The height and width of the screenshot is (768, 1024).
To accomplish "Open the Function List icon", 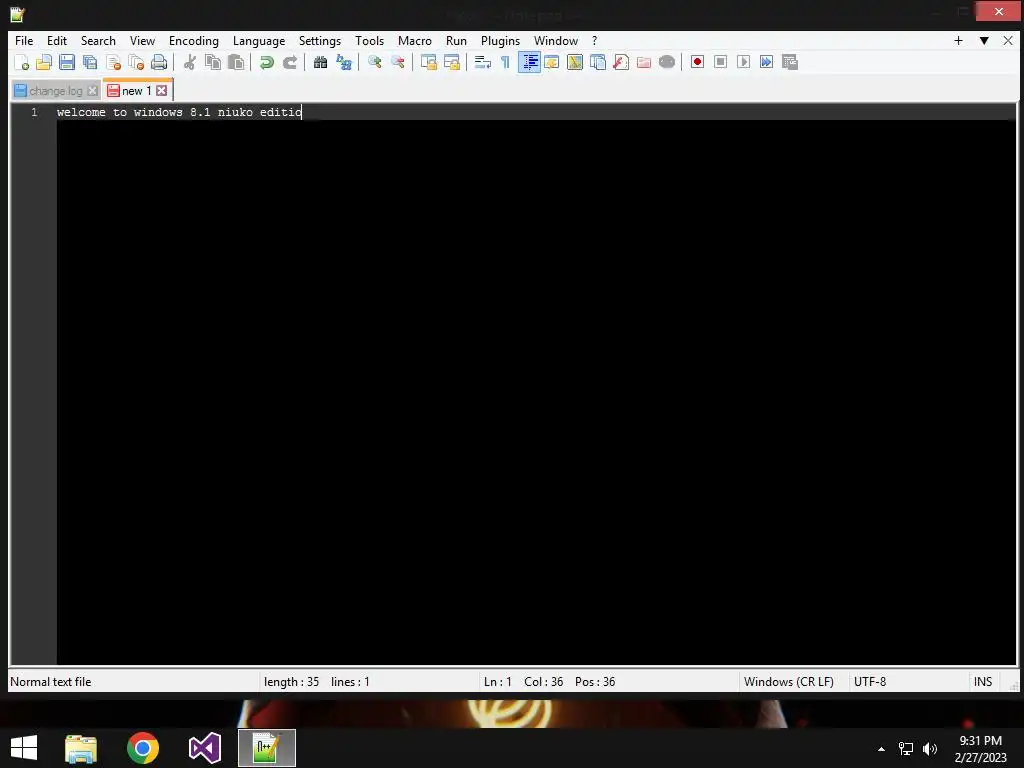I will click(620, 62).
